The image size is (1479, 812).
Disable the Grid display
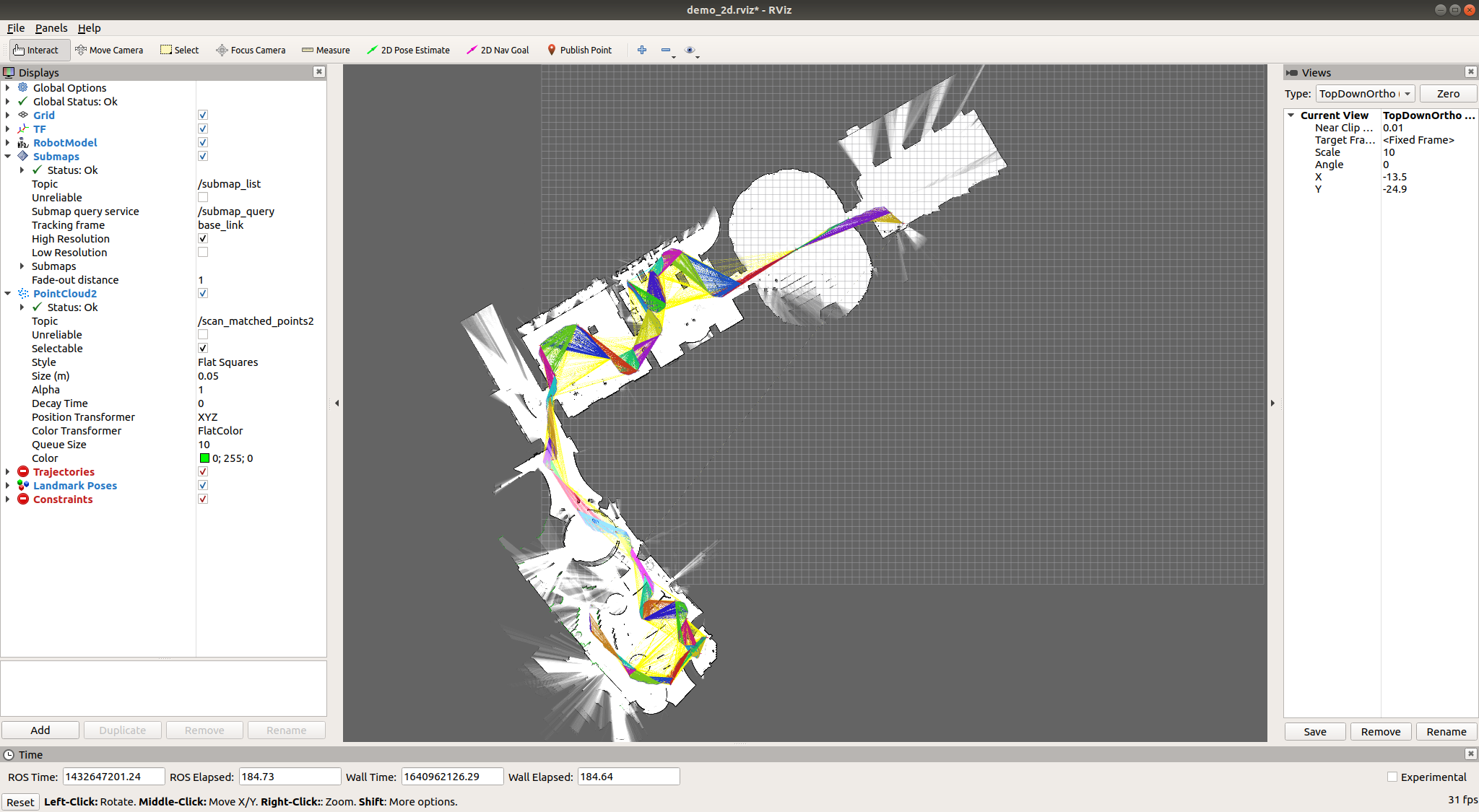pyautogui.click(x=203, y=115)
